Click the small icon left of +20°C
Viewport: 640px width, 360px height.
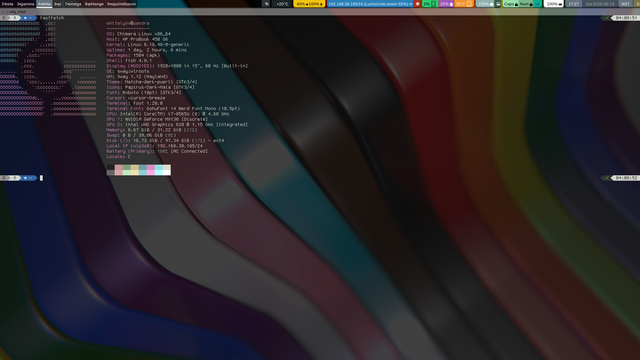267,4
